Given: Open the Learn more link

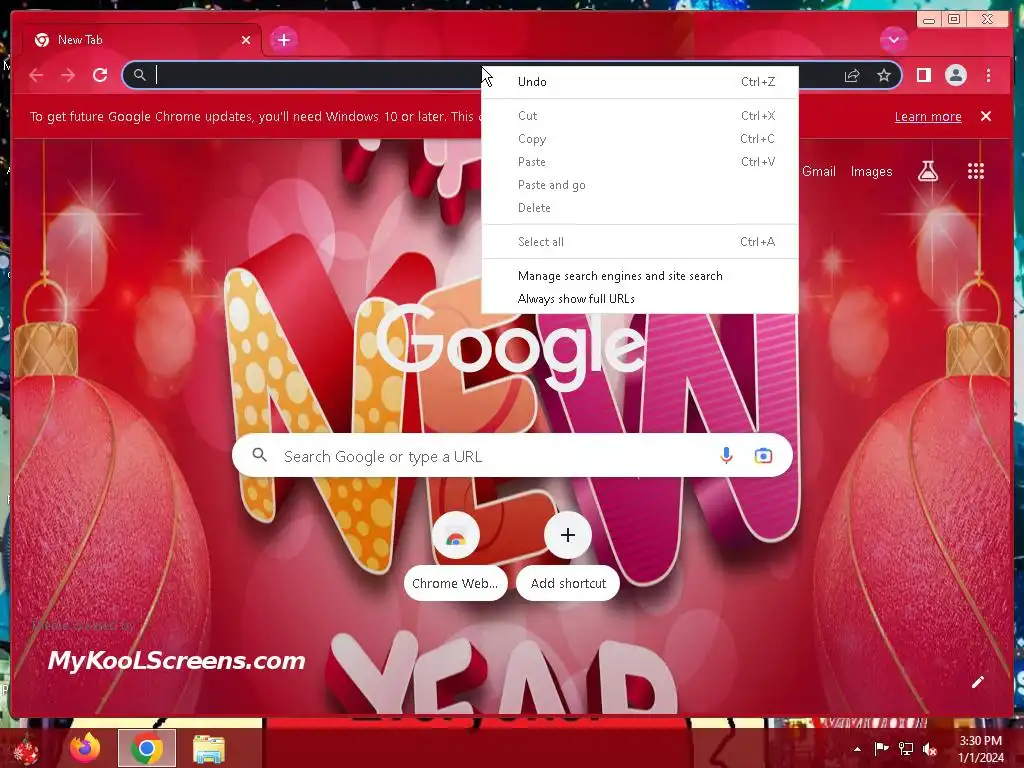Looking at the screenshot, I should click(x=928, y=116).
